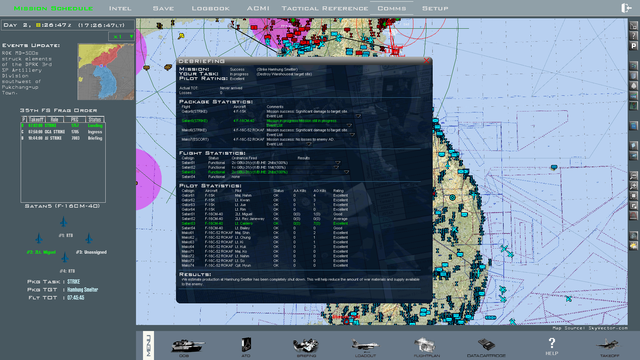
Task: Click the exit door icon top right
Action: pyautogui.click(x=626, y=8)
